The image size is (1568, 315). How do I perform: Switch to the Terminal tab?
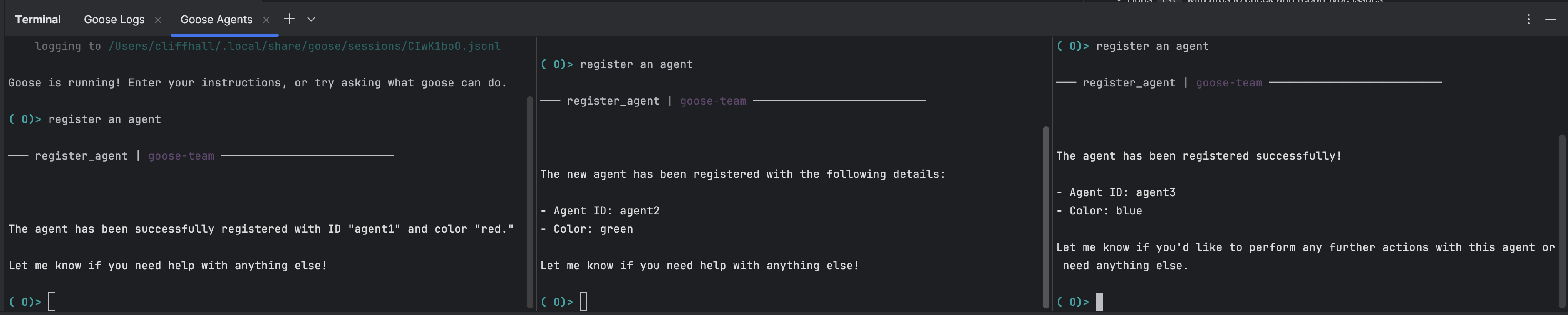click(x=38, y=19)
